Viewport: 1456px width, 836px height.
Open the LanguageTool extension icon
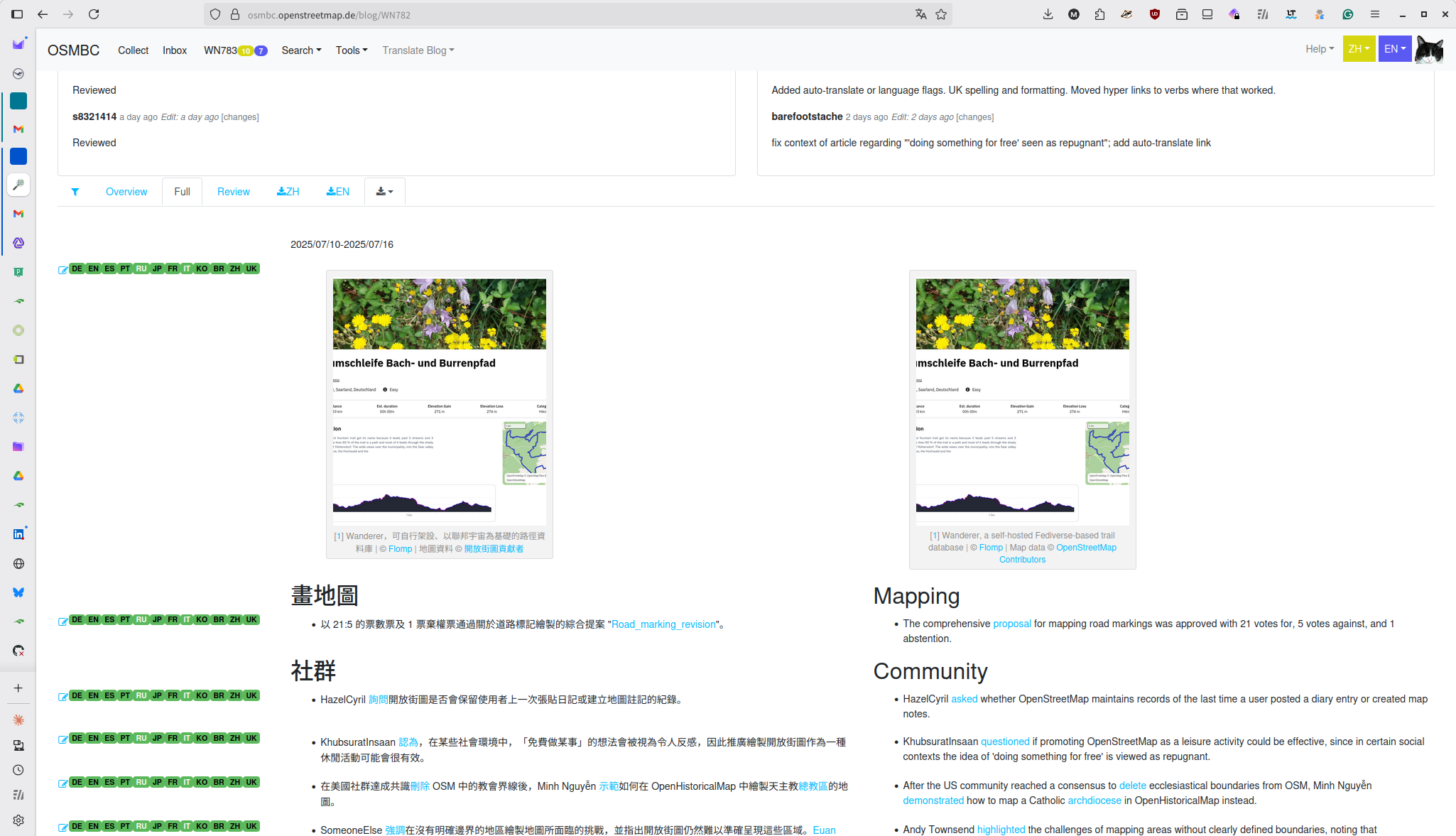(x=1291, y=14)
